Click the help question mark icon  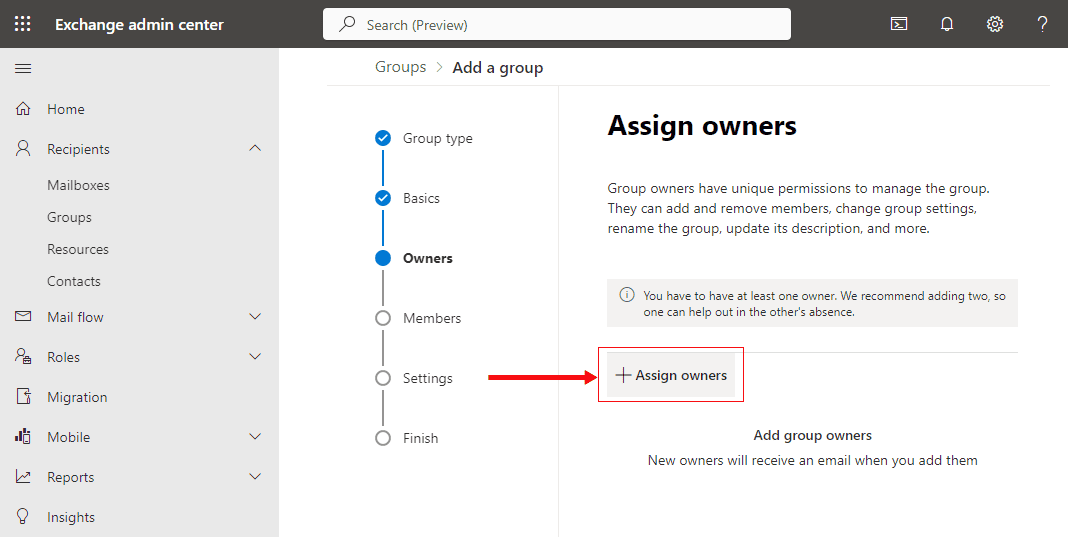pyautogui.click(x=1042, y=24)
